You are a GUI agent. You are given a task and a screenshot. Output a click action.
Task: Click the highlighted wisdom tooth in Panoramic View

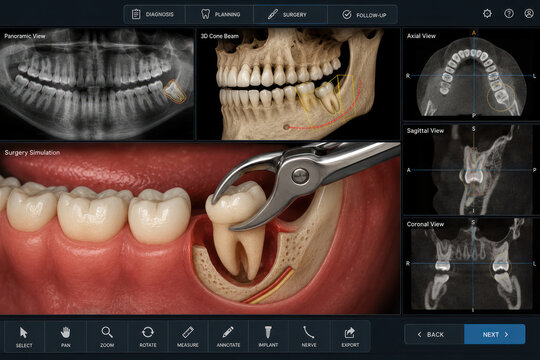[x=175, y=92]
